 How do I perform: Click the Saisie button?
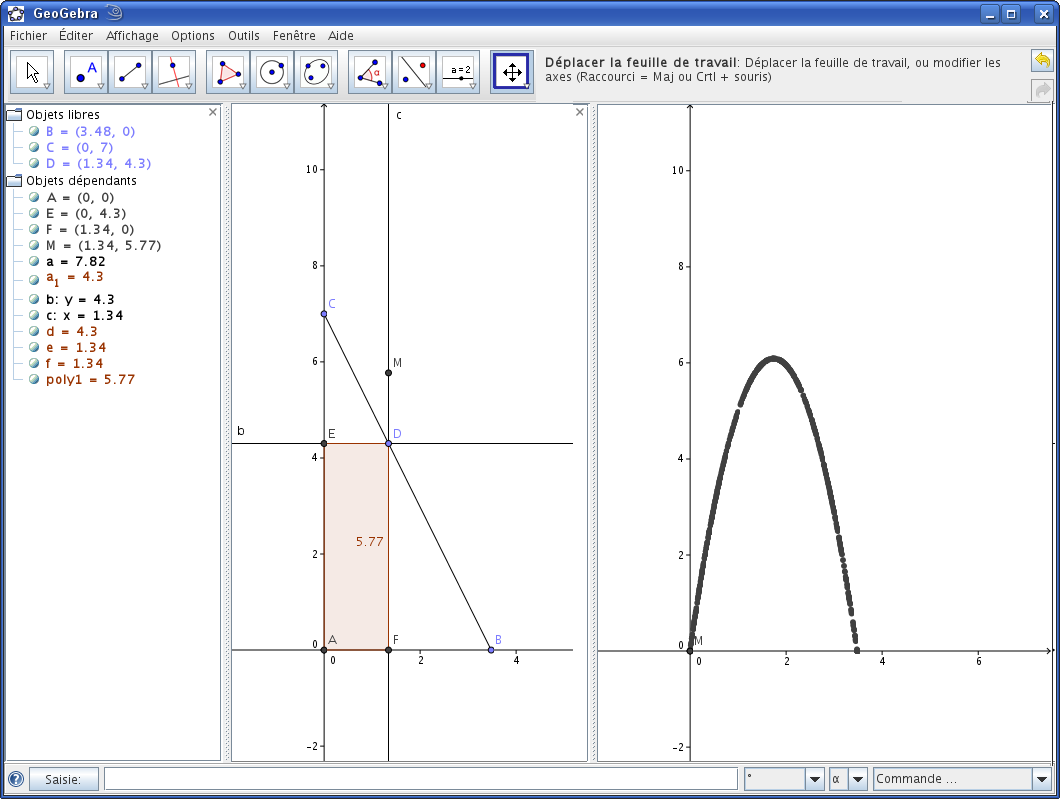click(64, 779)
